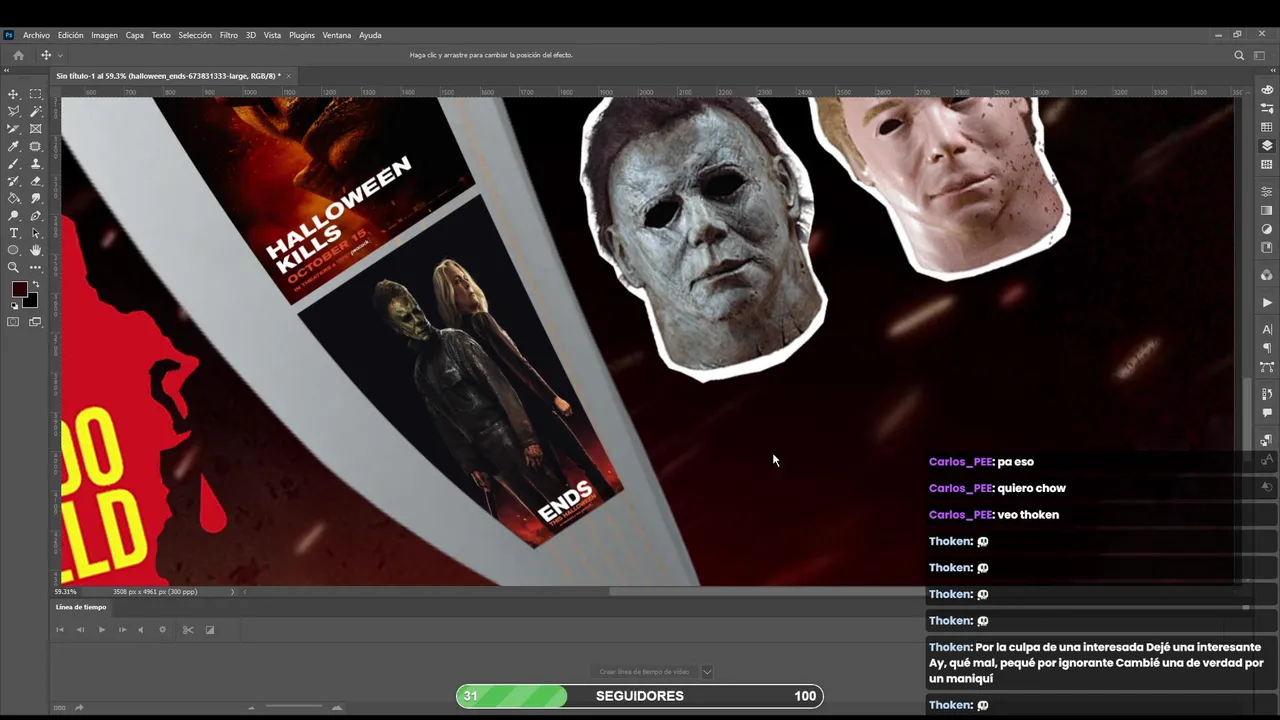Select the Eraser tool
Screen dimensions: 1280x720
pos(36,181)
